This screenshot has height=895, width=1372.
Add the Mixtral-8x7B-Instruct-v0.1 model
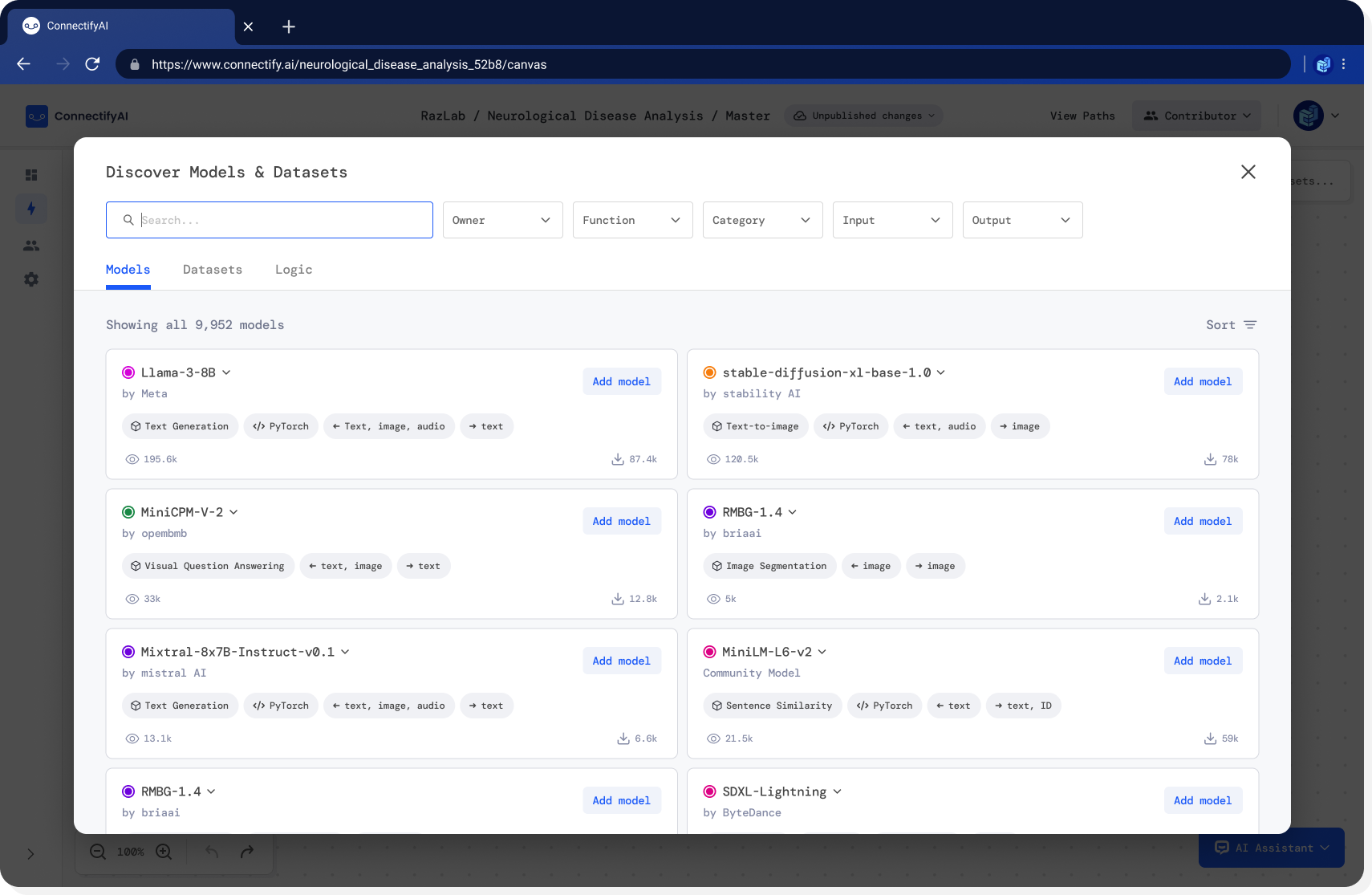pyautogui.click(x=622, y=661)
